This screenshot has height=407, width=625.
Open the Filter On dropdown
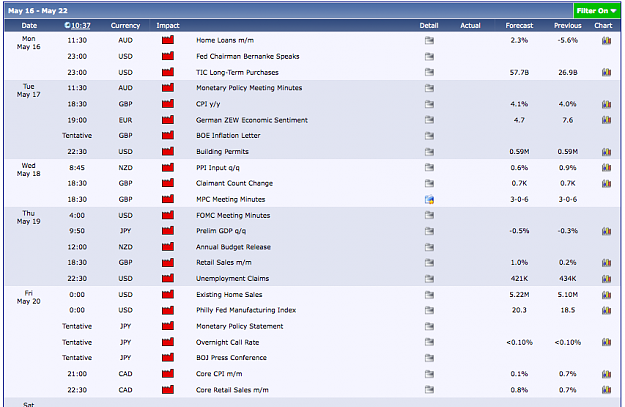(x=596, y=11)
